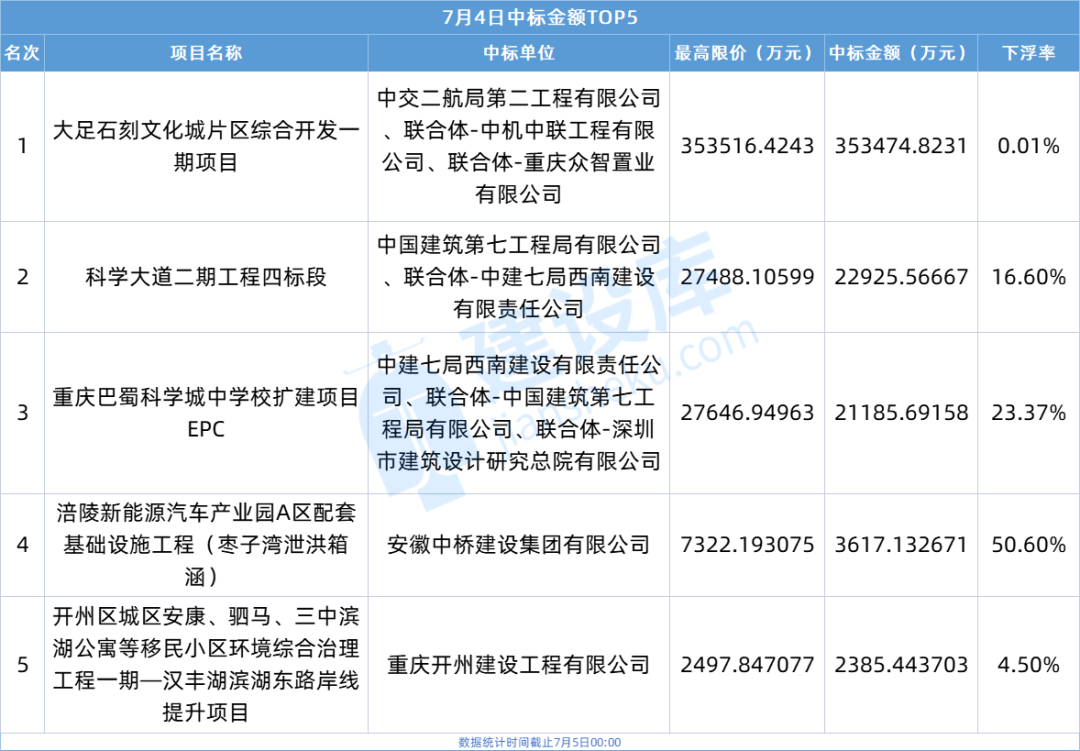Viewport: 1080px width, 751px height.
Task: Click the 开州区城区安康 project name cell
Action: (206, 664)
